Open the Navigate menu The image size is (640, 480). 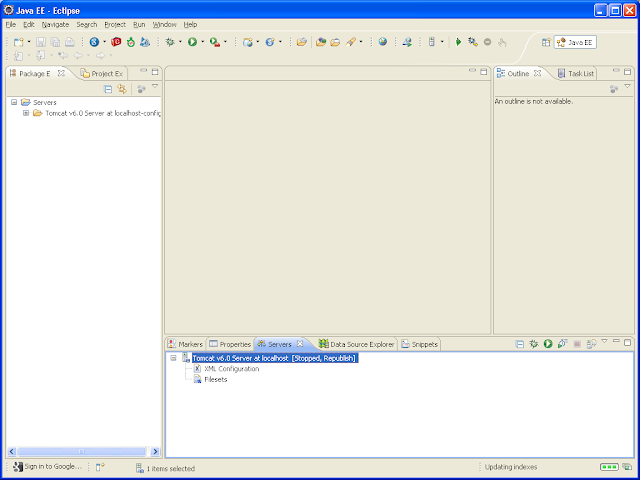pyautogui.click(x=55, y=24)
